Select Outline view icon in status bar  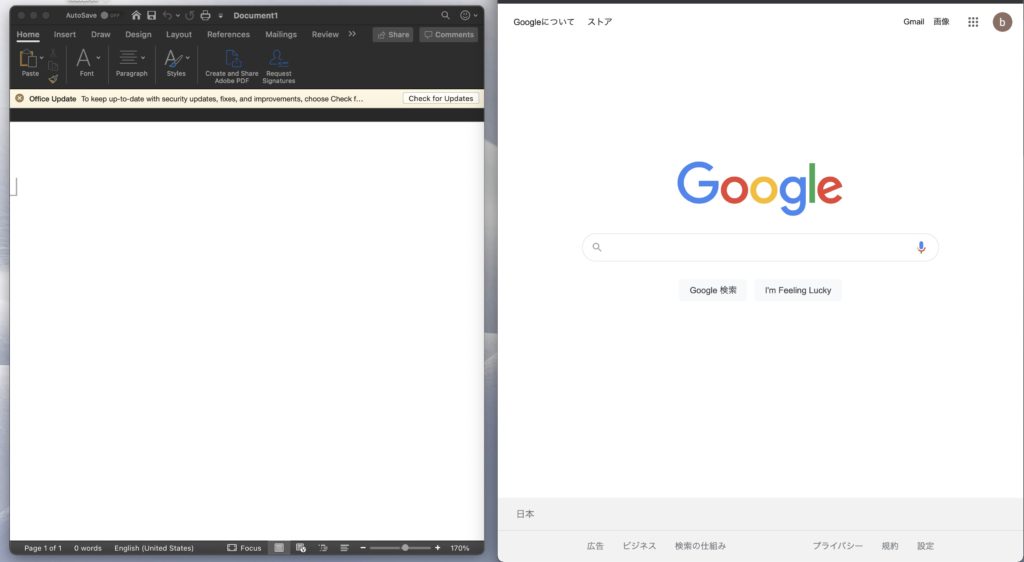tap(323, 548)
